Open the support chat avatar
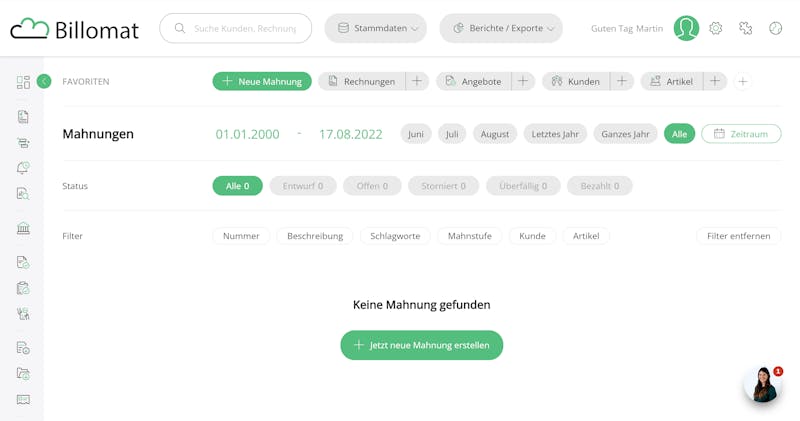 point(763,385)
